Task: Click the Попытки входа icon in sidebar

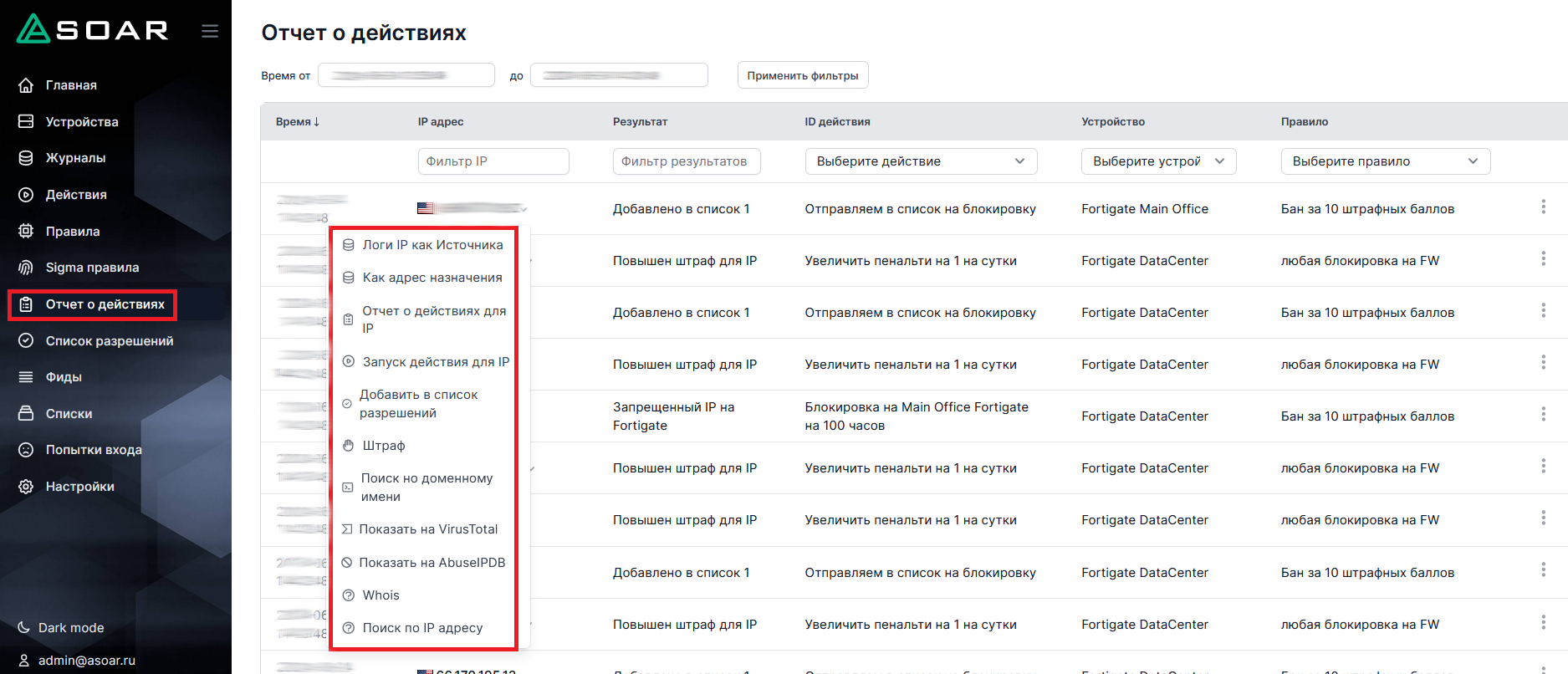Action: pyautogui.click(x=26, y=450)
